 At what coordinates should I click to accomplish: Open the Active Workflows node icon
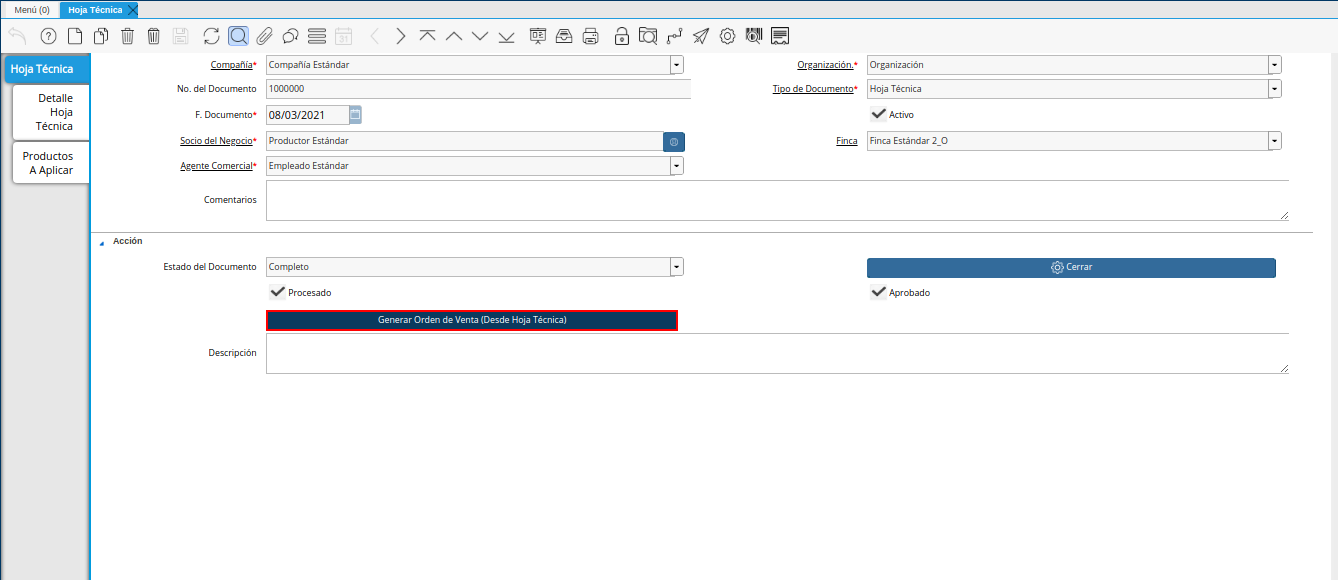pos(675,37)
